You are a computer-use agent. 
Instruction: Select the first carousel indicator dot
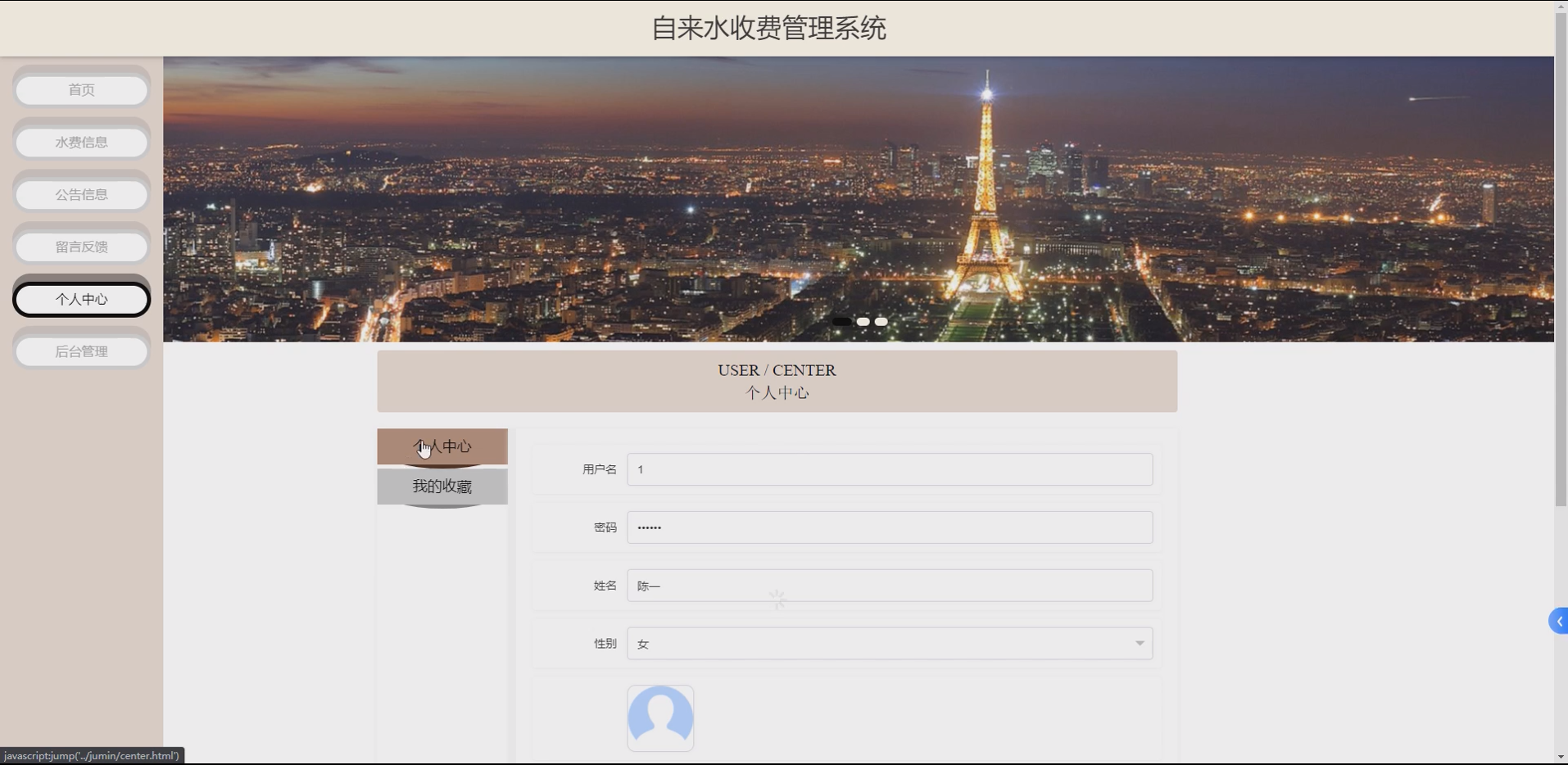click(x=843, y=321)
